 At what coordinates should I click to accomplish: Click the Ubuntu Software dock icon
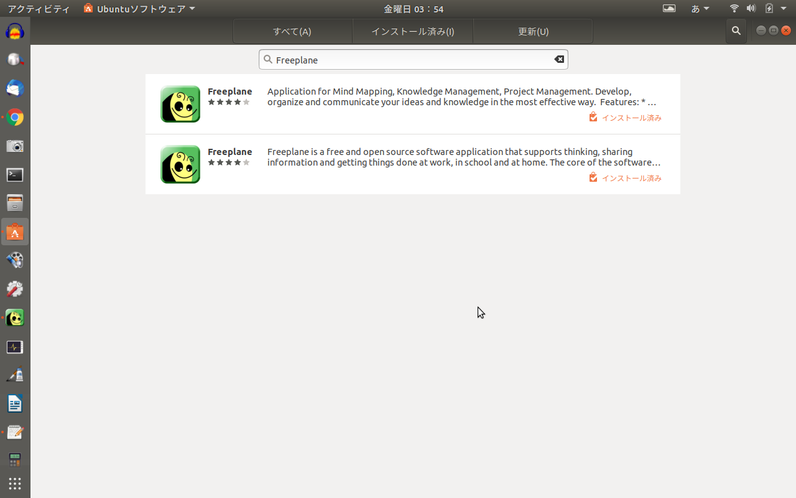(x=15, y=233)
